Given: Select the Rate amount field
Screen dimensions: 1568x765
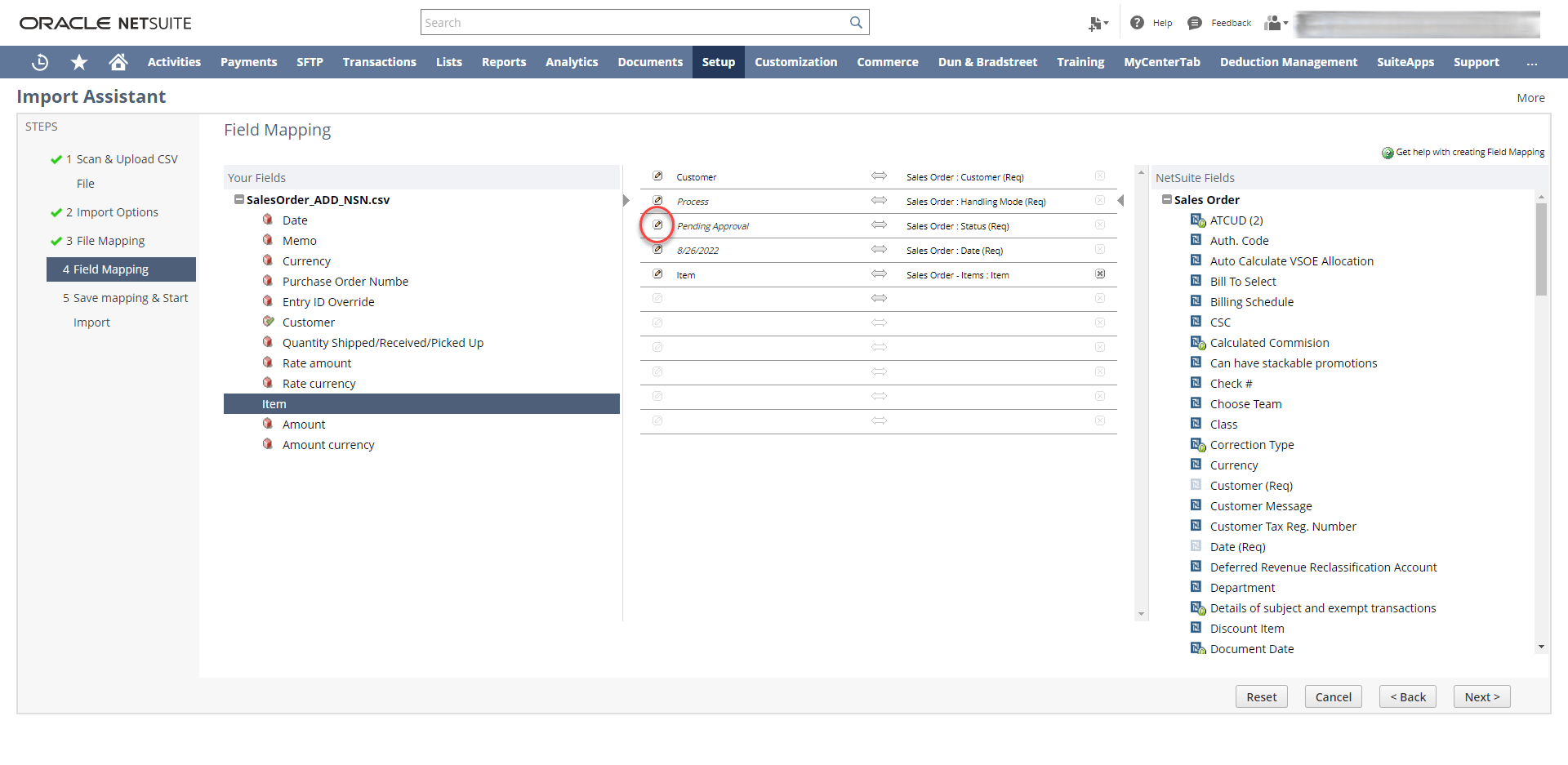Looking at the screenshot, I should coord(317,362).
